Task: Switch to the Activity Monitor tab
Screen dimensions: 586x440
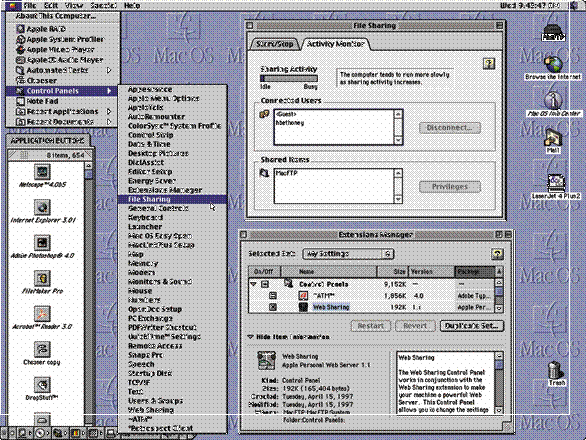Action: tap(335, 44)
